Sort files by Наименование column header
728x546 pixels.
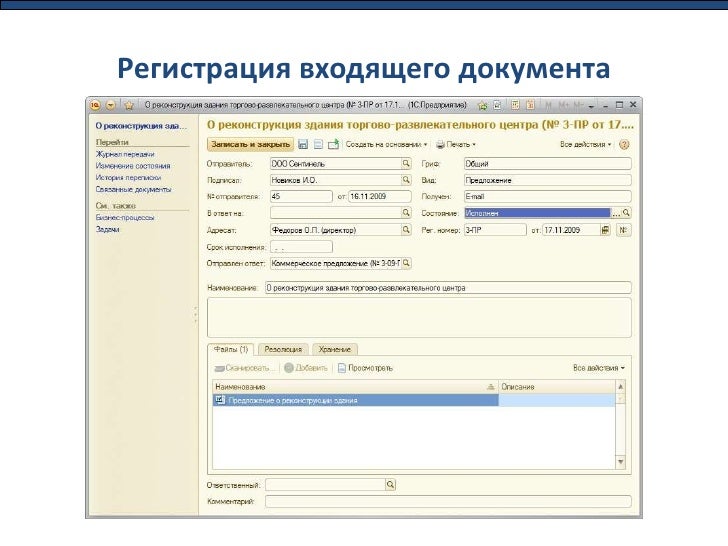[355, 387]
